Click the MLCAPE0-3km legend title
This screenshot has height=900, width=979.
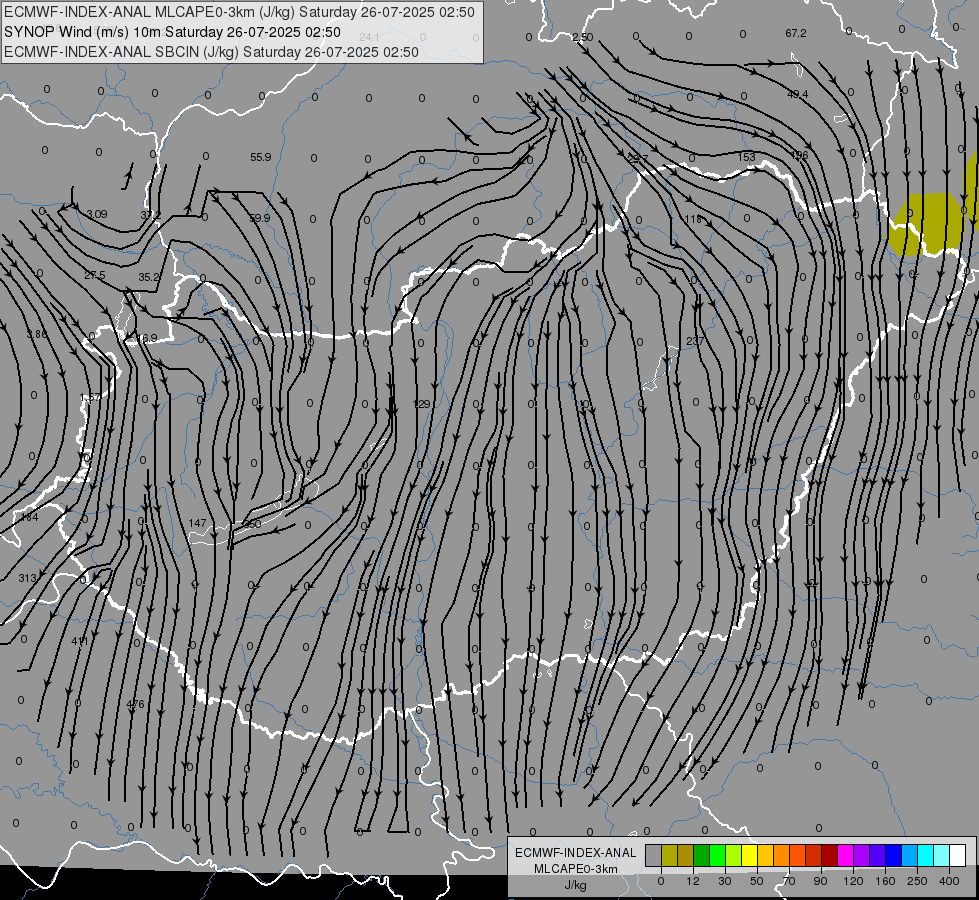click(576, 869)
